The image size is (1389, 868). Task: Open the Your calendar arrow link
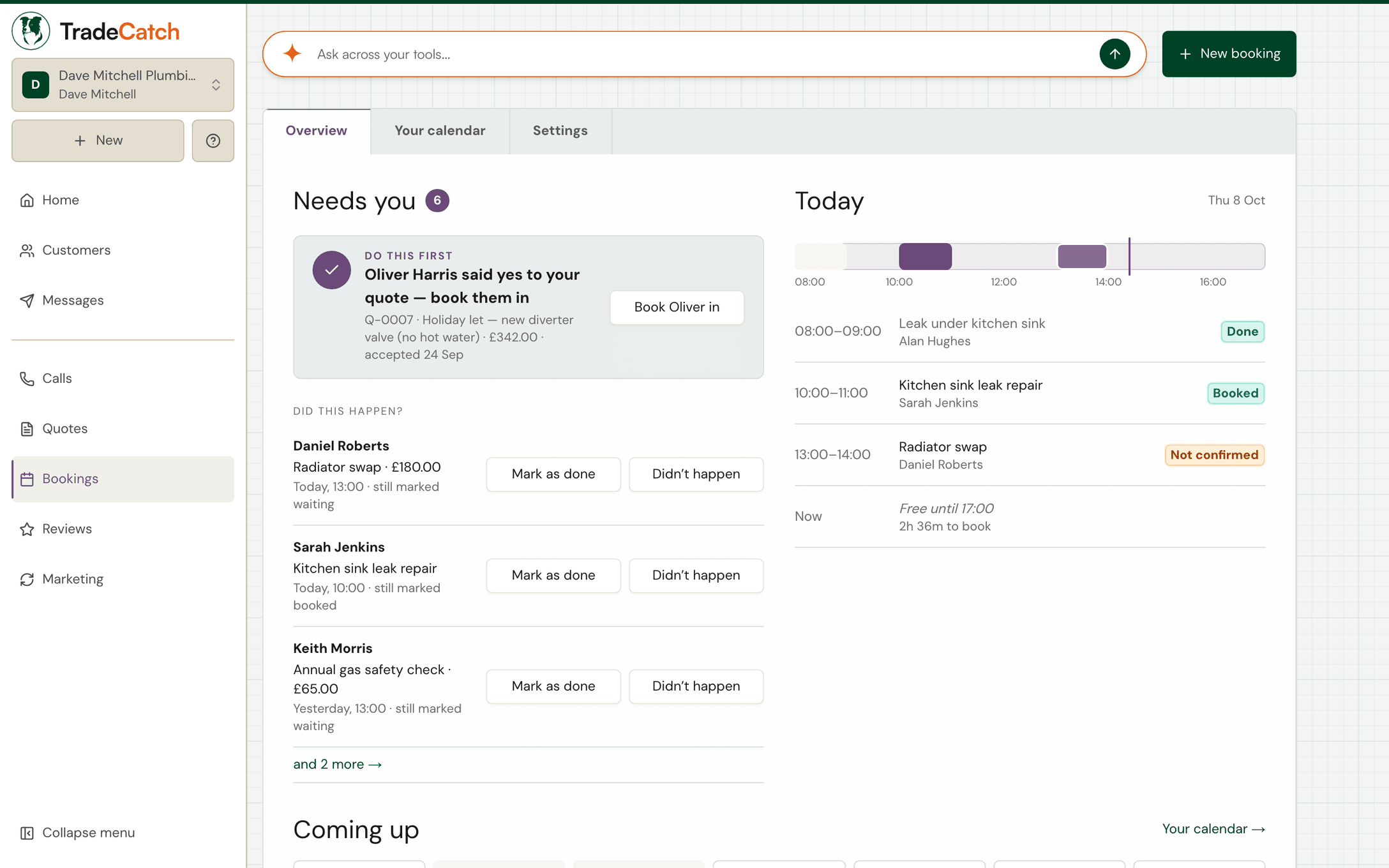click(1213, 829)
